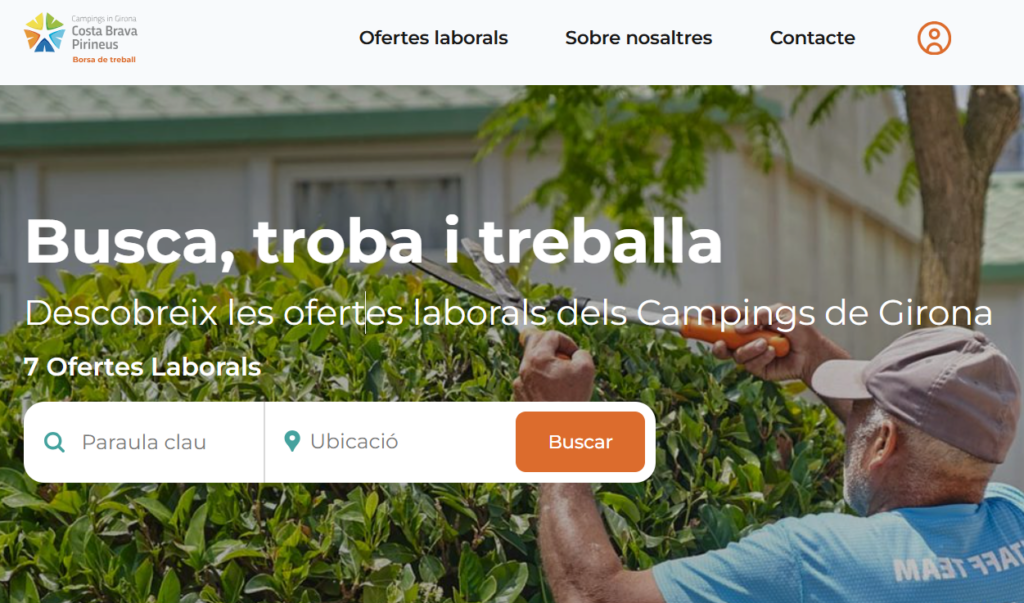Click the Descobreix les ofertes laborals subtitle
Viewport: 1024px width, 603px height.
coord(509,313)
